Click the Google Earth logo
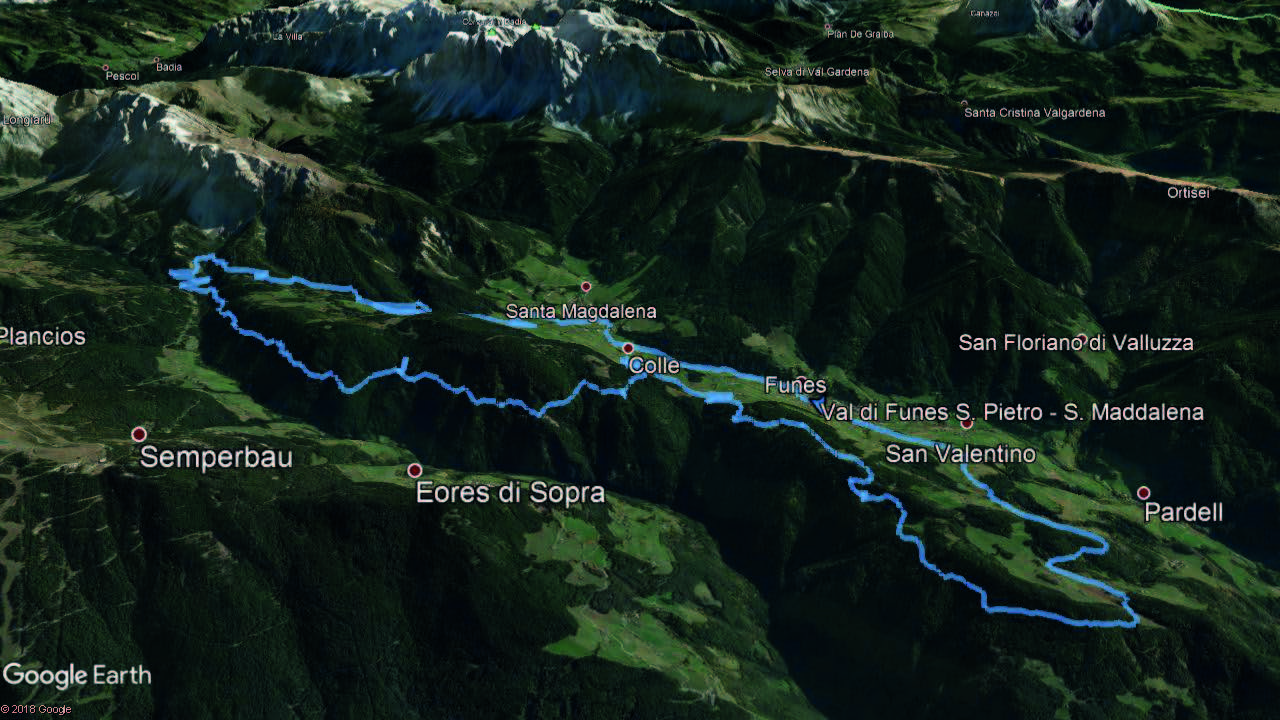Viewport: 1280px width, 720px height. (77, 676)
